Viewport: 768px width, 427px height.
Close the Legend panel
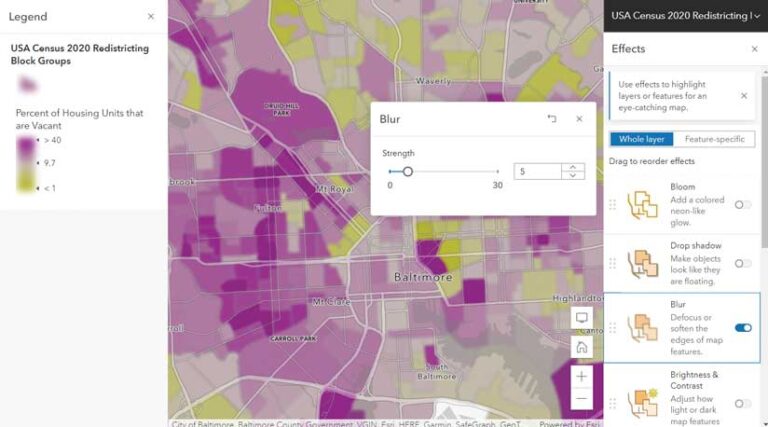pyautogui.click(x=151, y=17)
